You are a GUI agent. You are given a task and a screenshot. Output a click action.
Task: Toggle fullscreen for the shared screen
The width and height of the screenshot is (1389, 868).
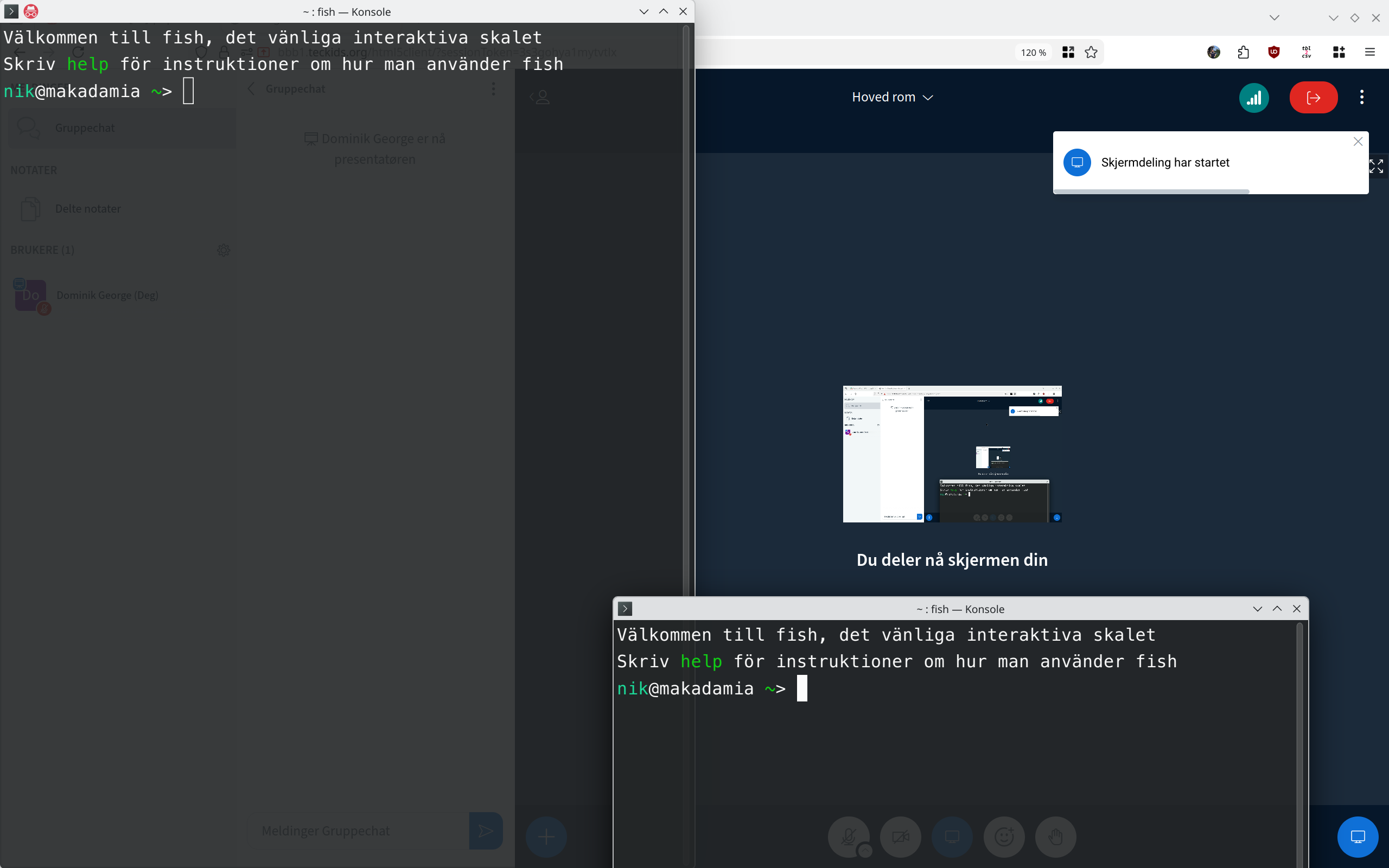(x=1376, y=167)
